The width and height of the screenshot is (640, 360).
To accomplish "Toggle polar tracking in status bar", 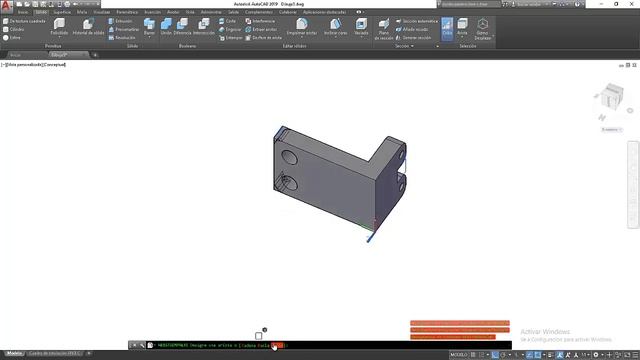I will (x=503, y=355).
